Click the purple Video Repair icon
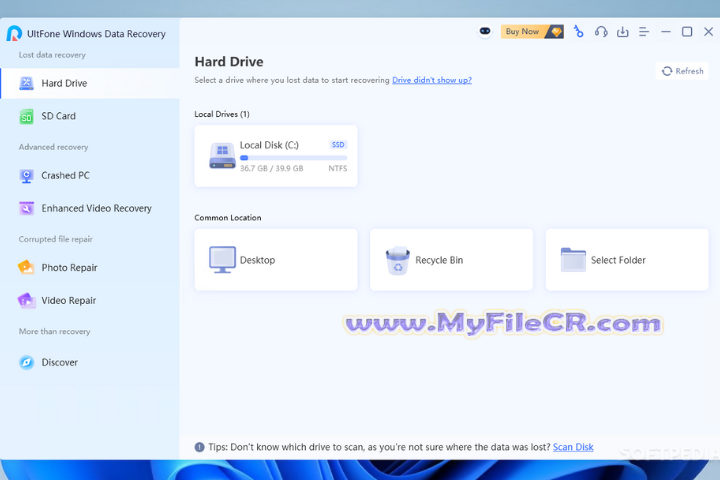 [26, 301]
